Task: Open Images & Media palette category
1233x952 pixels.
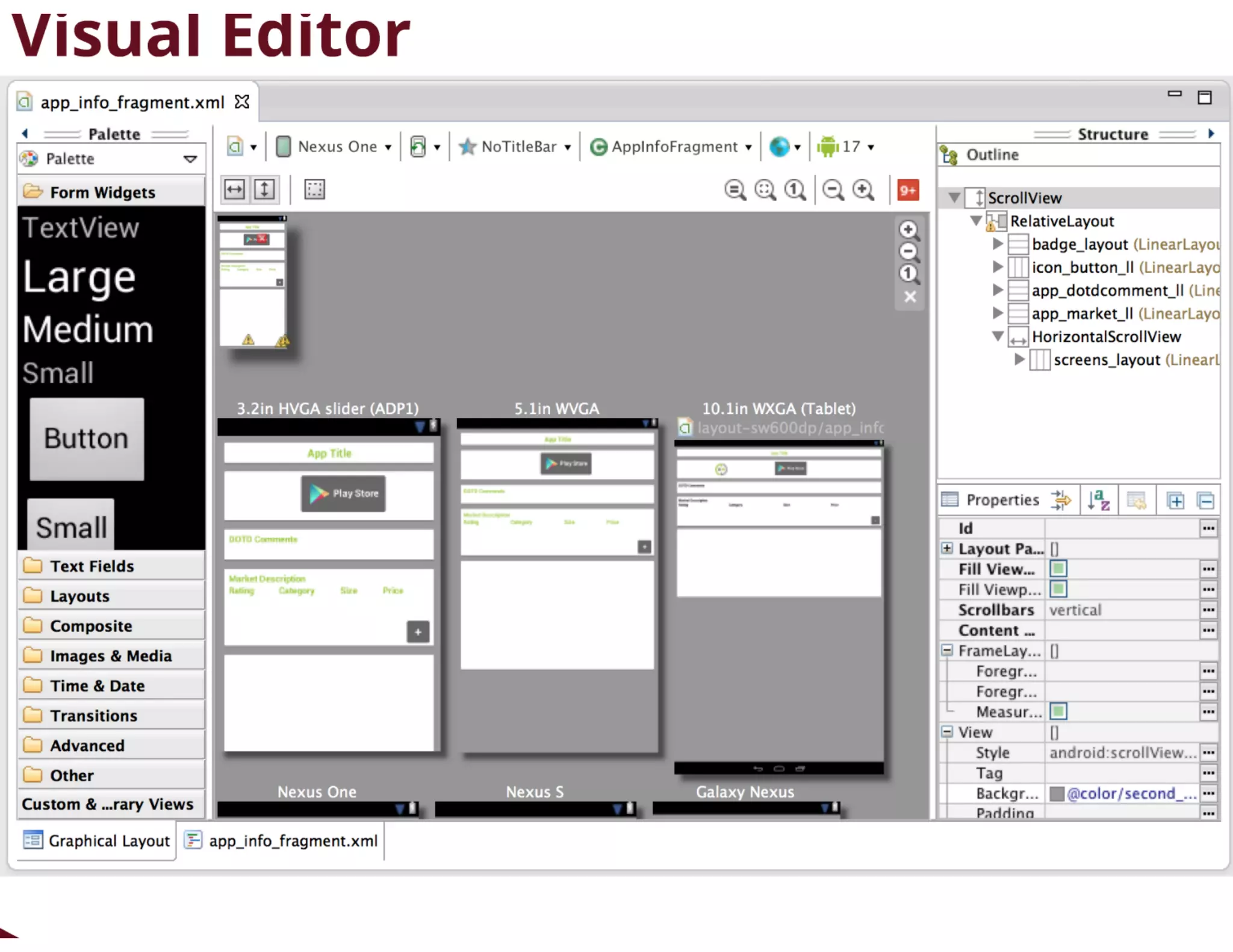Action: coord(111,656)
